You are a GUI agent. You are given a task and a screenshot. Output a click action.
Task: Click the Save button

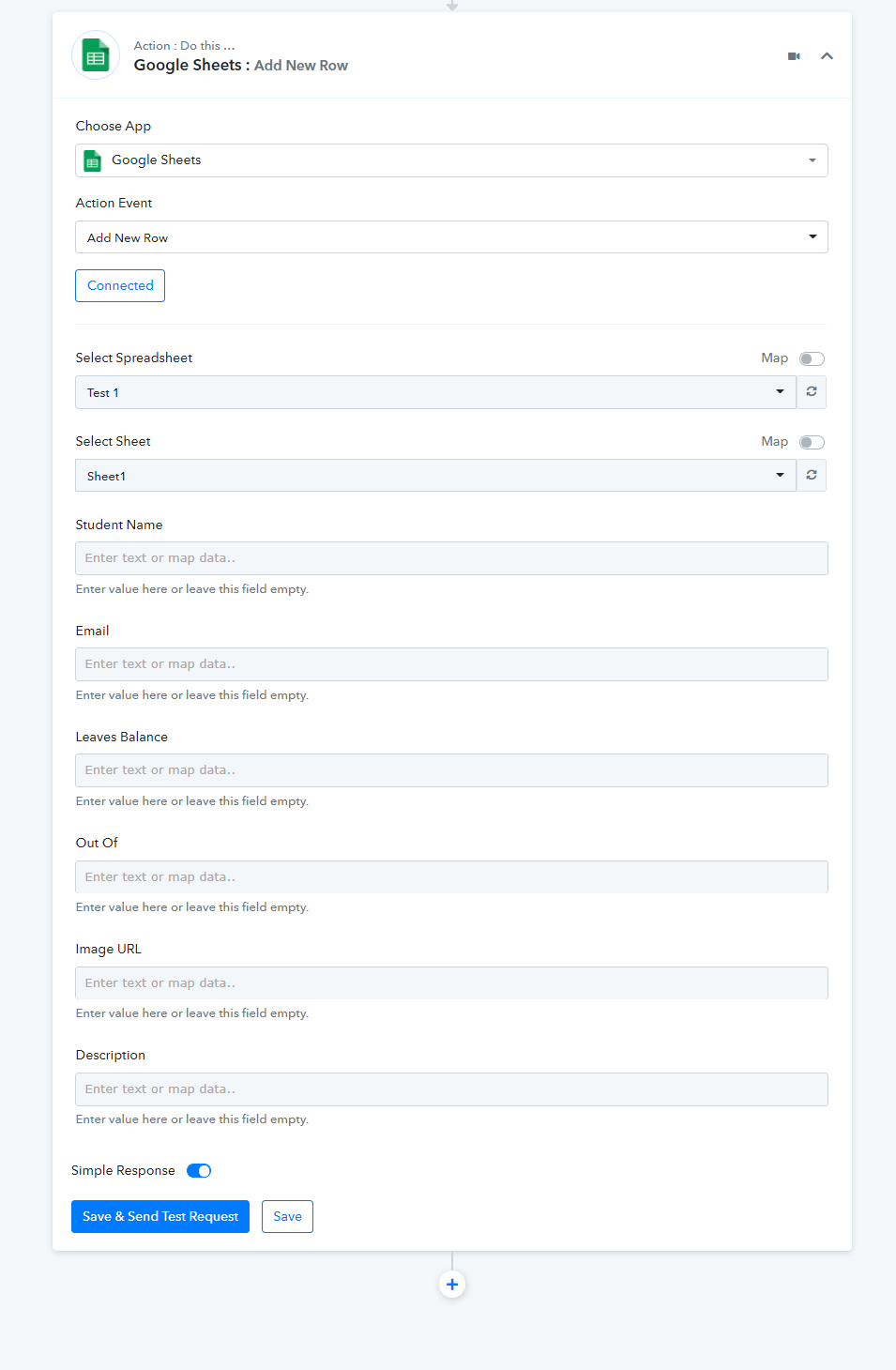tap(287, 1216)
